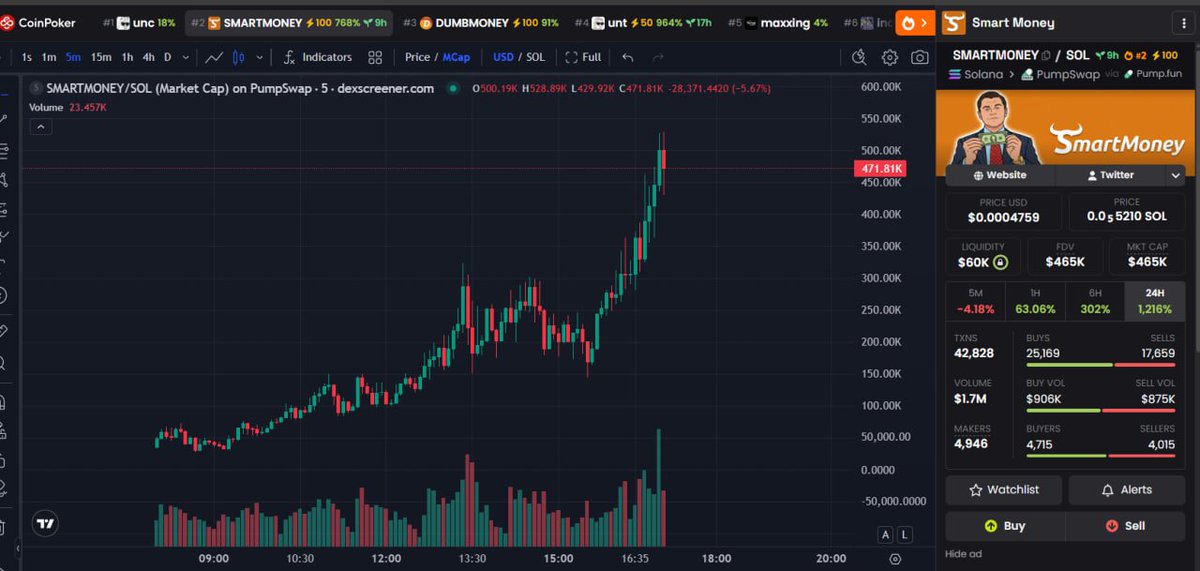This screenshot has height=571, width=1200.
Task: Toggle log scale with L button
Action: point(905,535)
